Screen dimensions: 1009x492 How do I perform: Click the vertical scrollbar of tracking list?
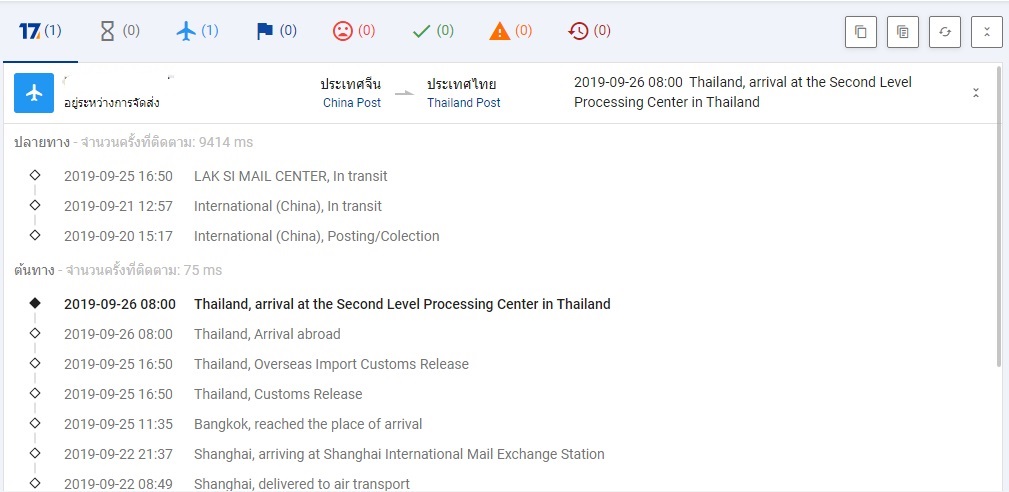pyautogui.click(x=1001, y=220)
